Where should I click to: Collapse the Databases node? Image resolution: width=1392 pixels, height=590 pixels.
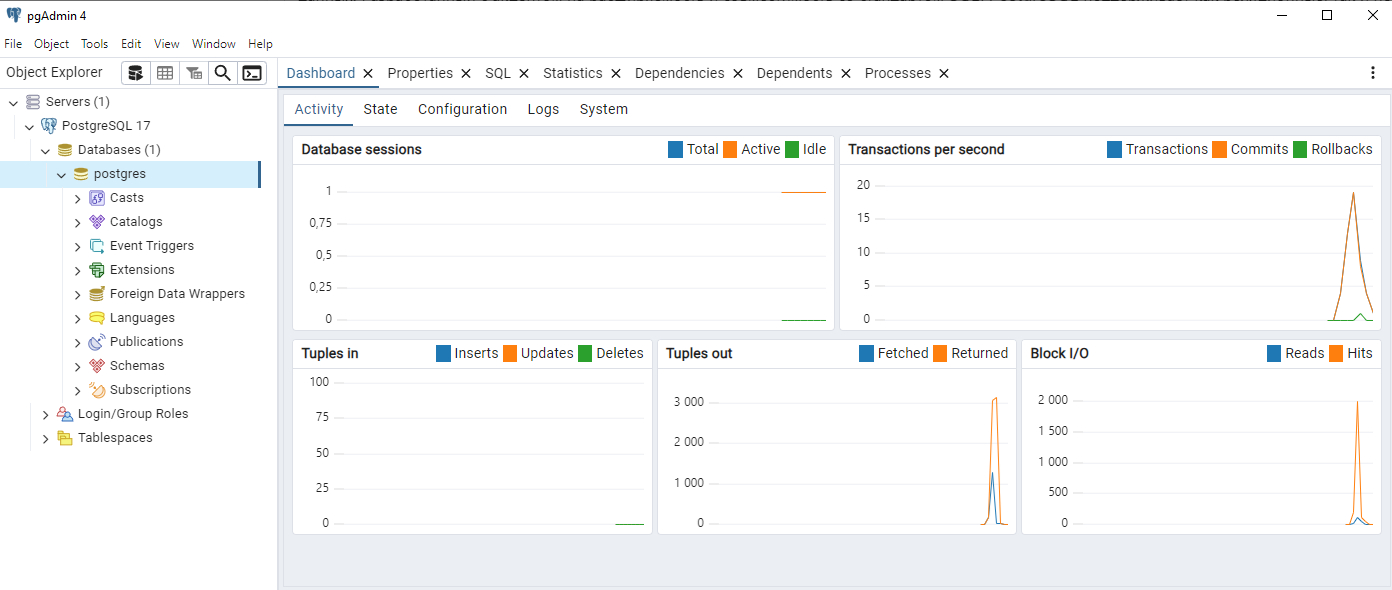click(x=45, y=151)
